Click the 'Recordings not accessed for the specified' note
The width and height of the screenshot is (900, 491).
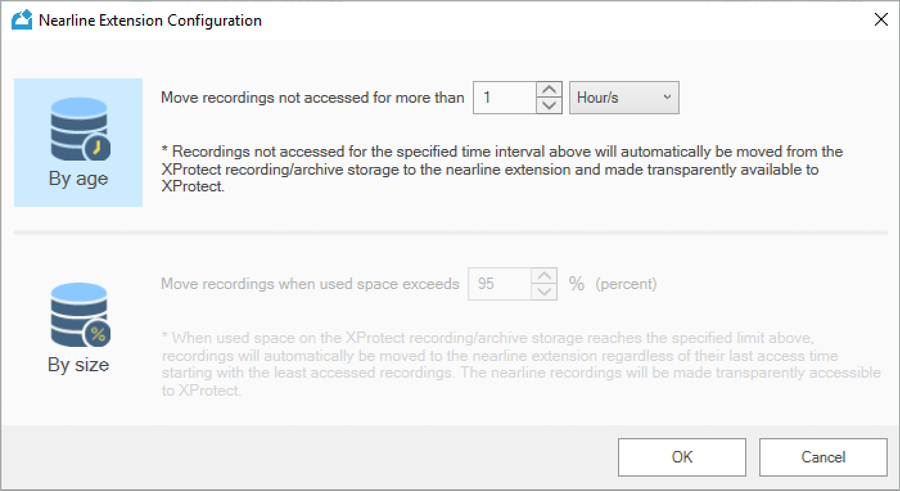(502, 169)
